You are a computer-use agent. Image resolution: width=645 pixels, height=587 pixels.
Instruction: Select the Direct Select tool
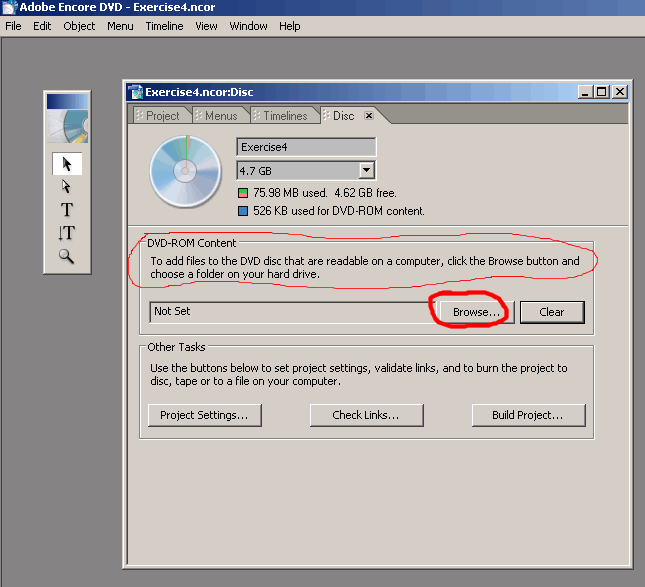(66, 186)
